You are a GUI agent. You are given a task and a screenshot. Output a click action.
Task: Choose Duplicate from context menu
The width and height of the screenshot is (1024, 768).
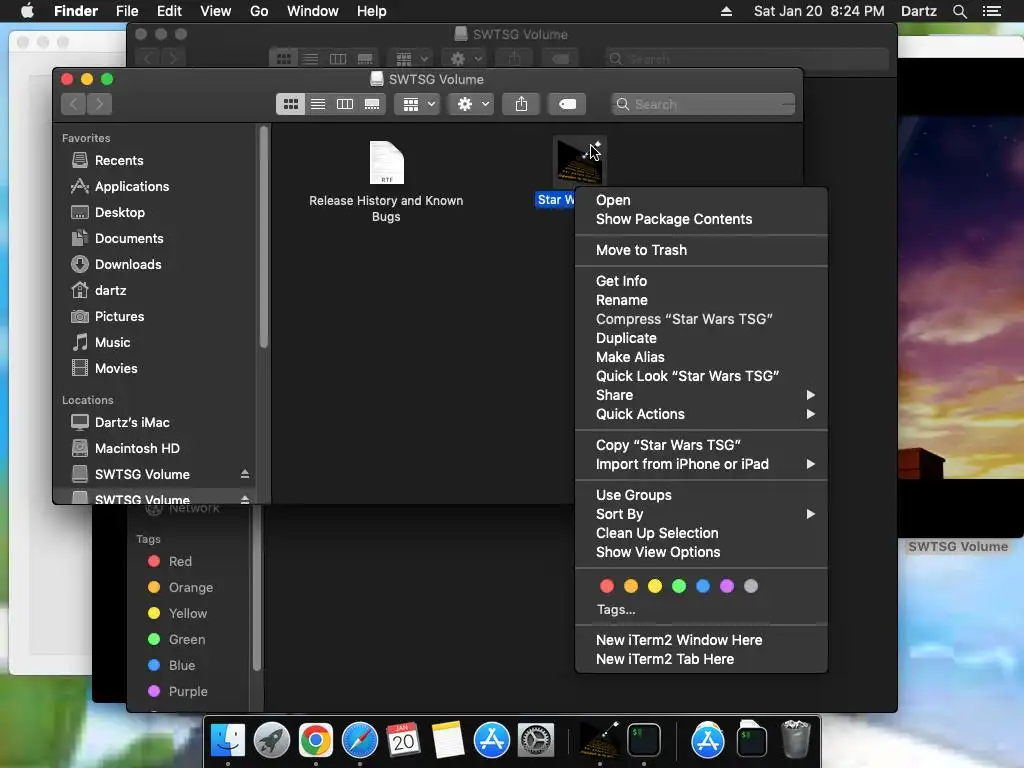pyautogui.click(x=701, y=338)
